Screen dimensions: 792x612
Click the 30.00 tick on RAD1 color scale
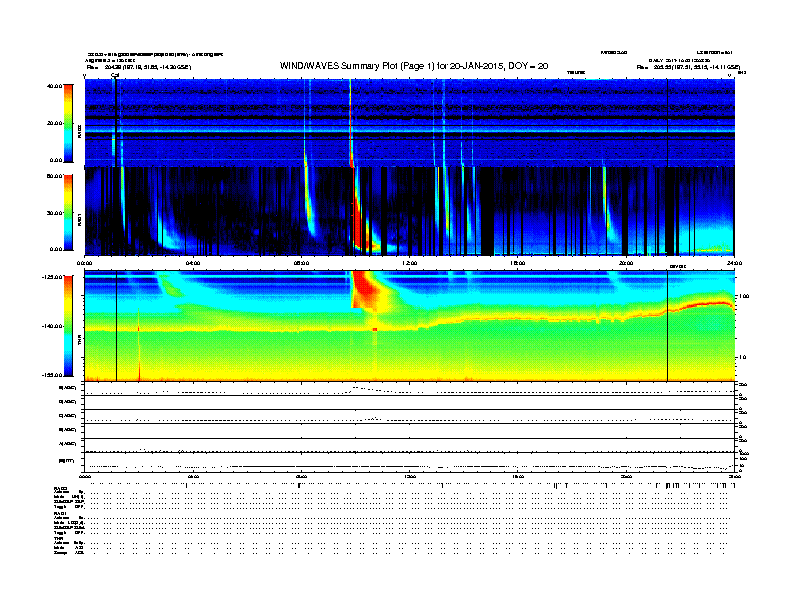point(54,213)
